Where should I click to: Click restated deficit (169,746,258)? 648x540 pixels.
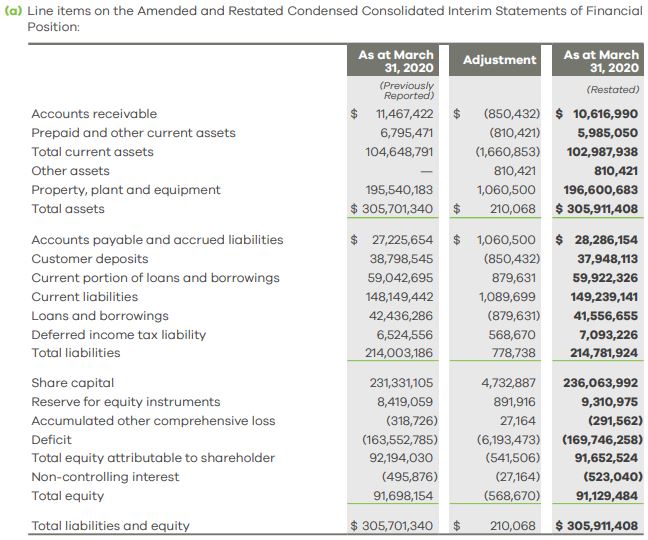tap(603, 440)
